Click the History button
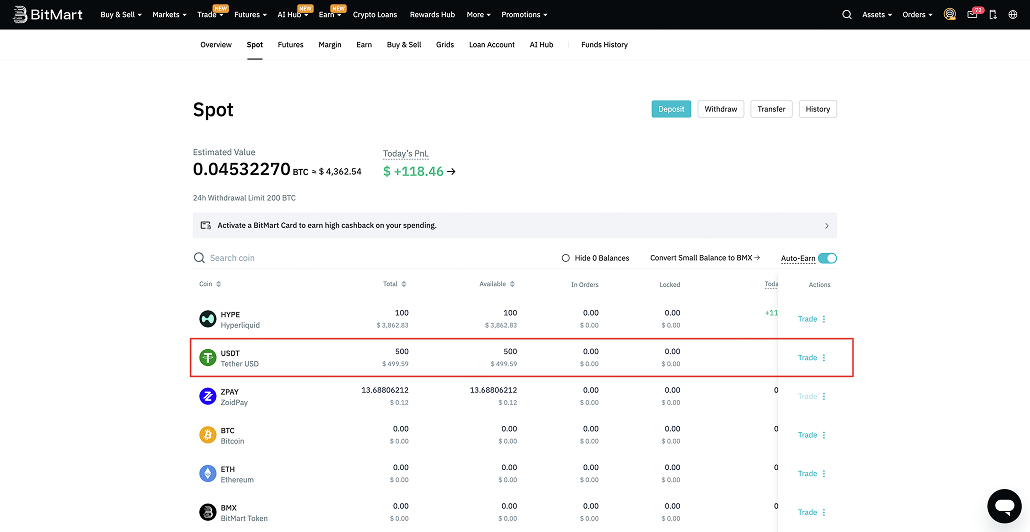This screenshot has height=532, width=1030. (818, 109)
